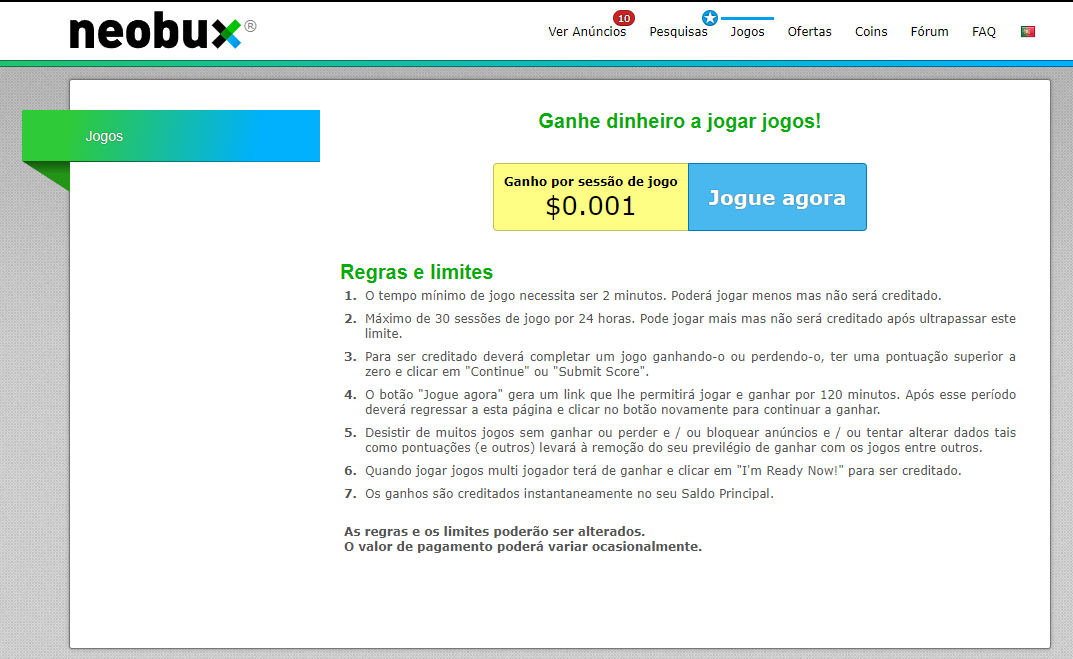The height and width of the screenshot is (659, 1073).
Task: Go to the FAQ page
Action: pyautogui.click(x=984, y=31)
